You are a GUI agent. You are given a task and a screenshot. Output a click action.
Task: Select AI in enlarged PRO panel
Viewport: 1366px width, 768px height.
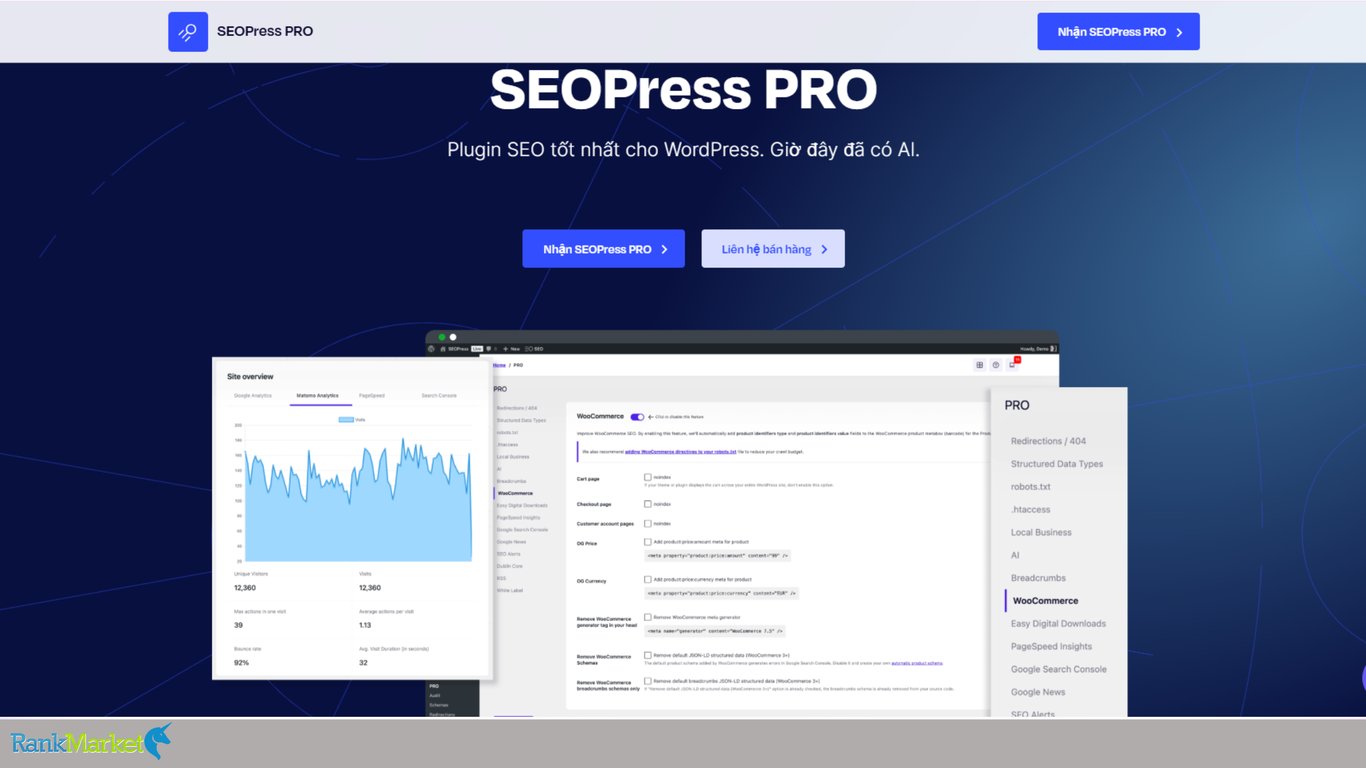pyautogui.click(x=1015, y=555)
